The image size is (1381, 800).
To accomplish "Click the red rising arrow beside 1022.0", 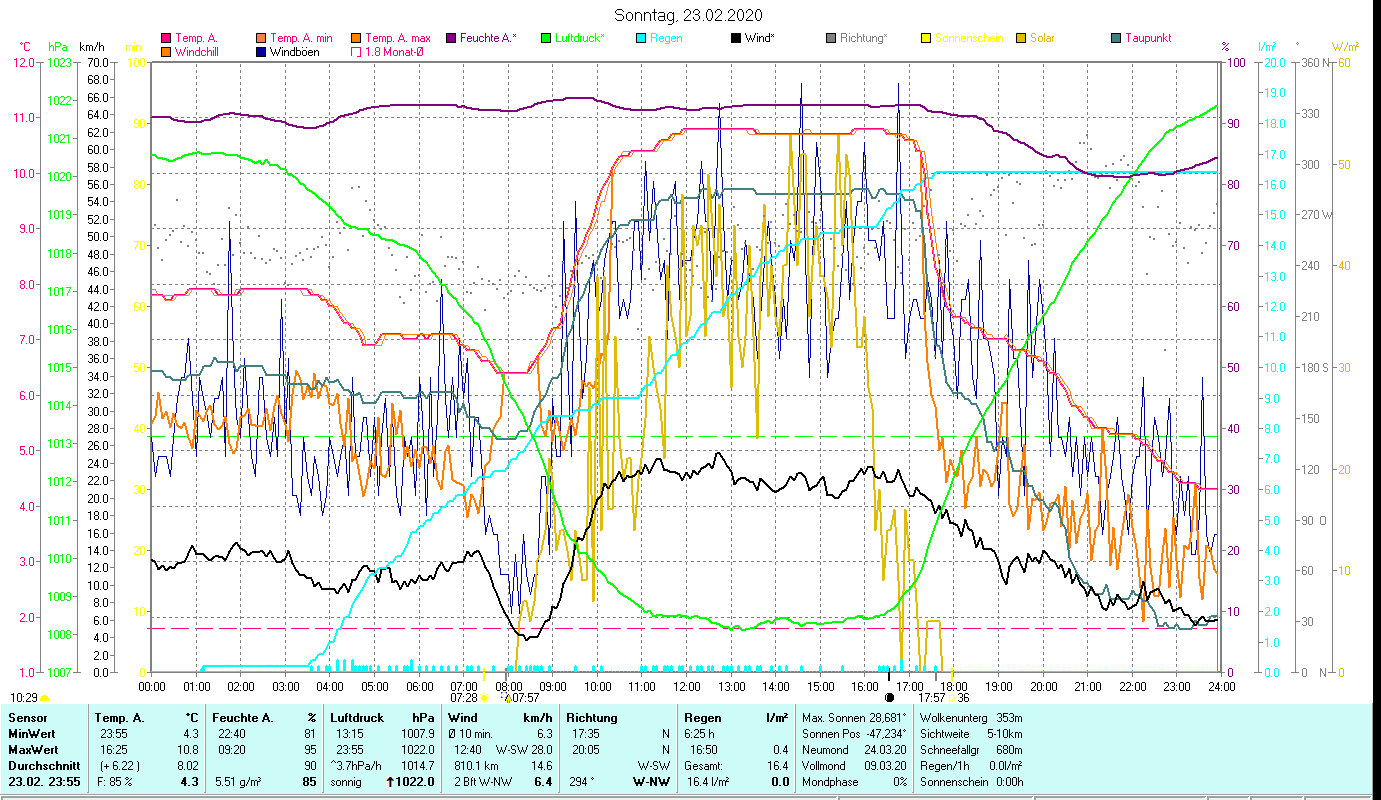I will tap(392, 782).
